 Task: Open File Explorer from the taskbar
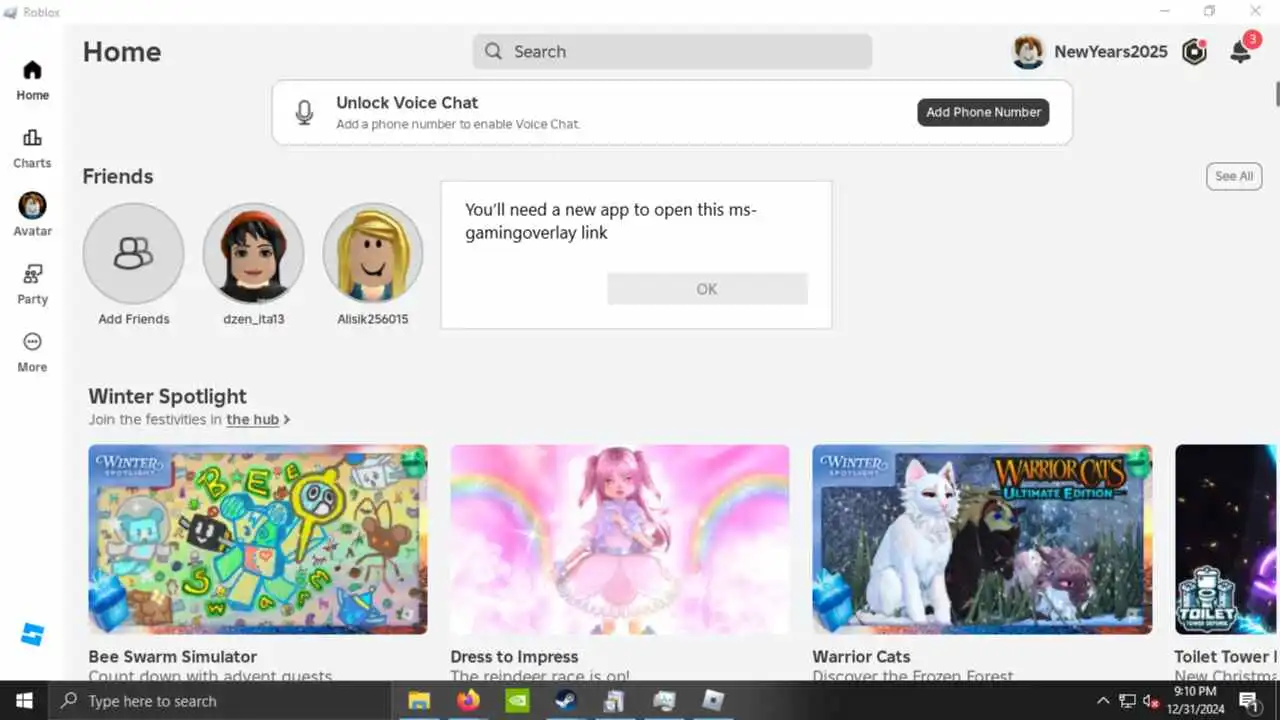[x=419, y=701]
